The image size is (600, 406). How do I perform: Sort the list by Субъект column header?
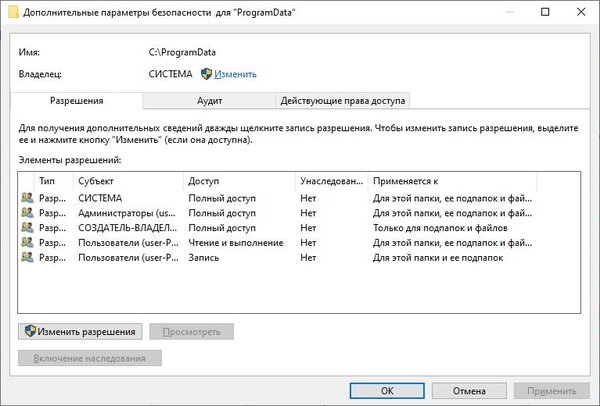coord(128,181)
